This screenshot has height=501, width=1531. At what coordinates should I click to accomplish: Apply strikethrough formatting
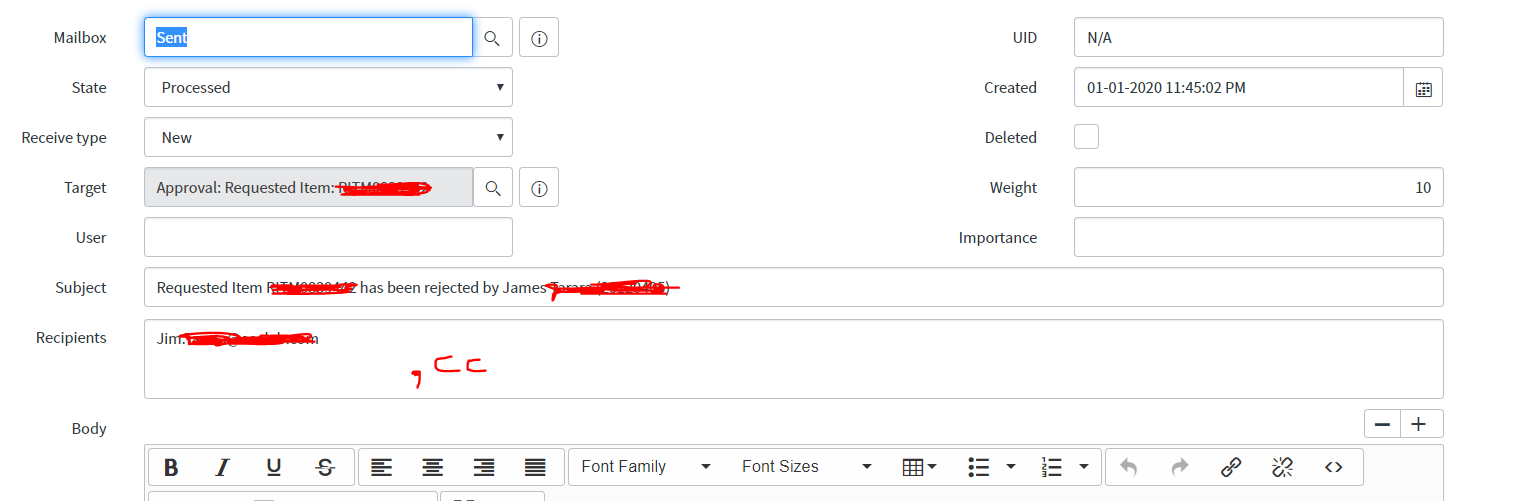pos(325,467)
